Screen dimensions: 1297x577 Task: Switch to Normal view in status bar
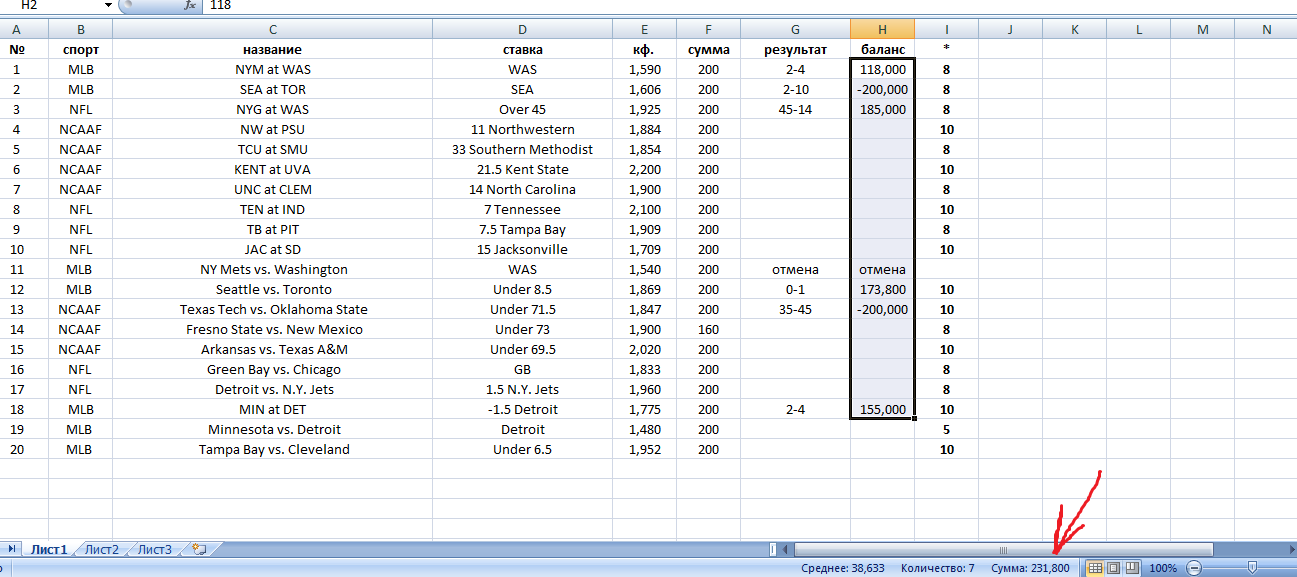1095,568
